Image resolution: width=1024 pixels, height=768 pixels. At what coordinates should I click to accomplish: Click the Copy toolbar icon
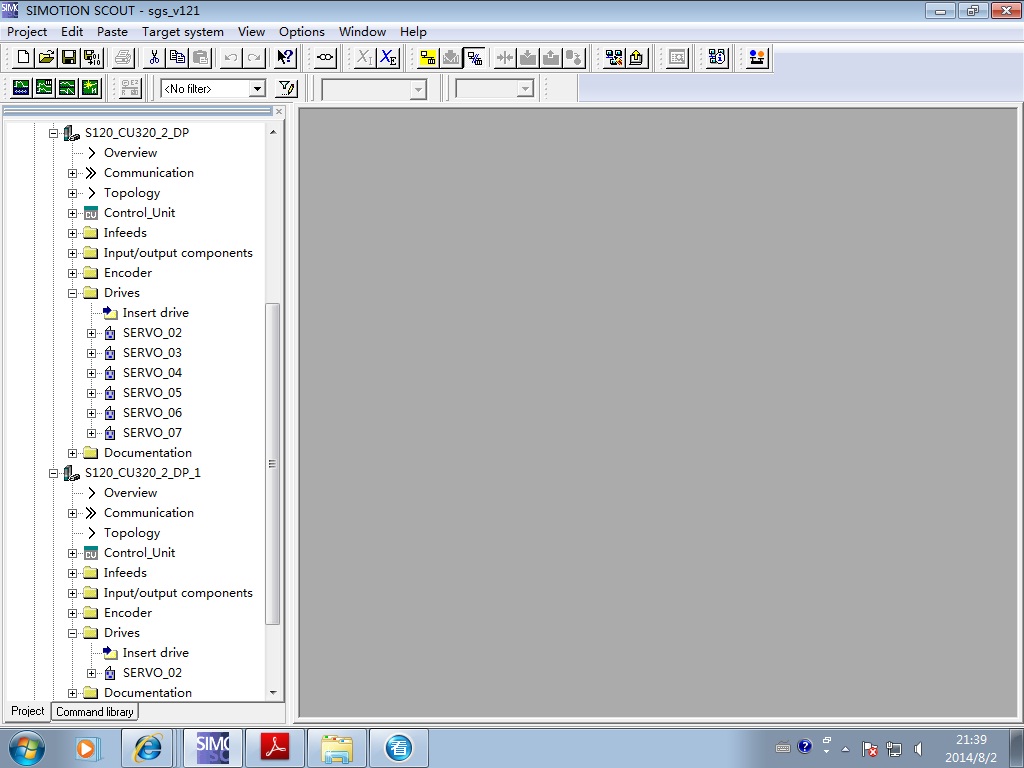pyautogui.click(x=177, y=57)
